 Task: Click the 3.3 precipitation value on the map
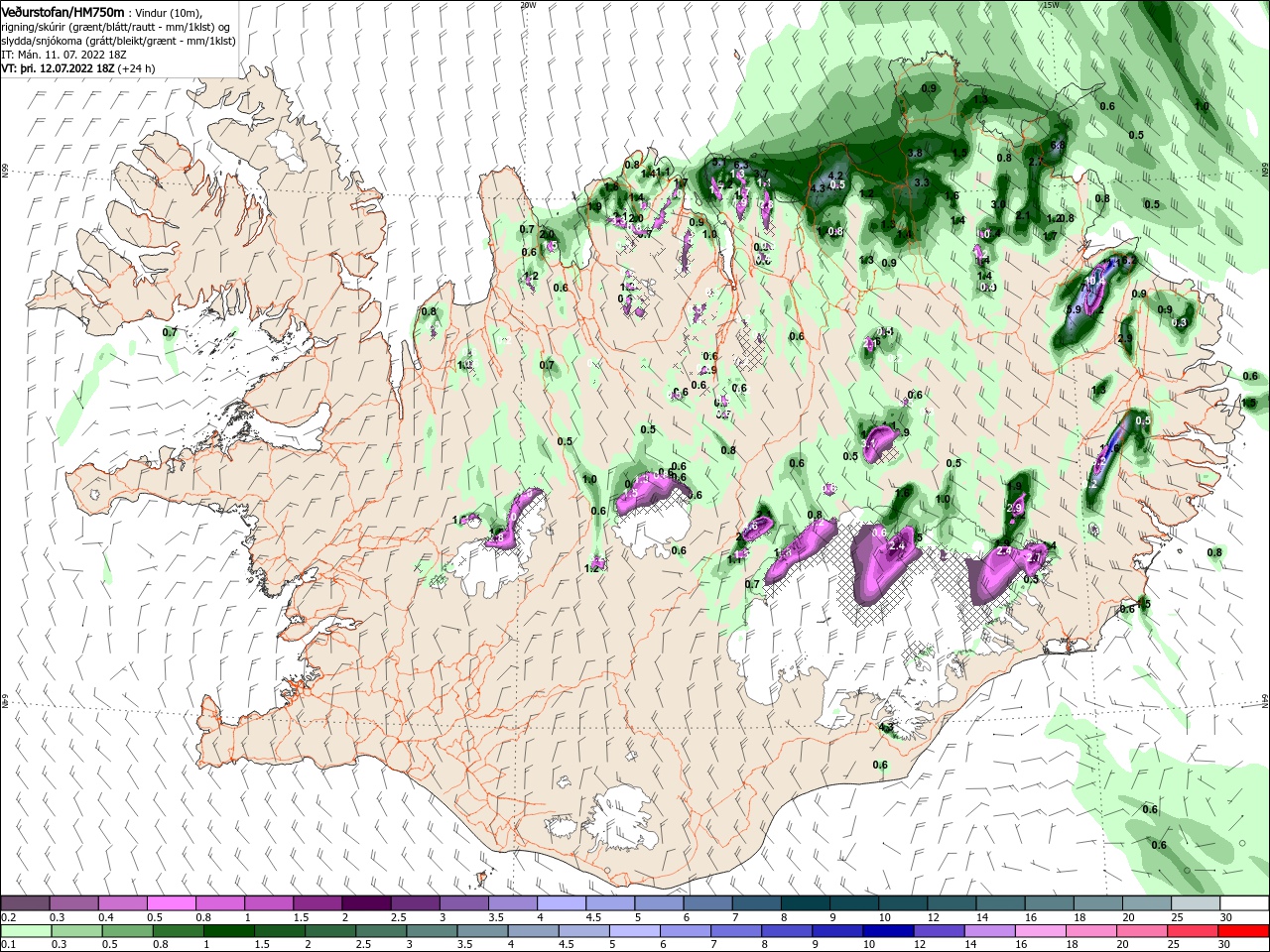point(922,182)
